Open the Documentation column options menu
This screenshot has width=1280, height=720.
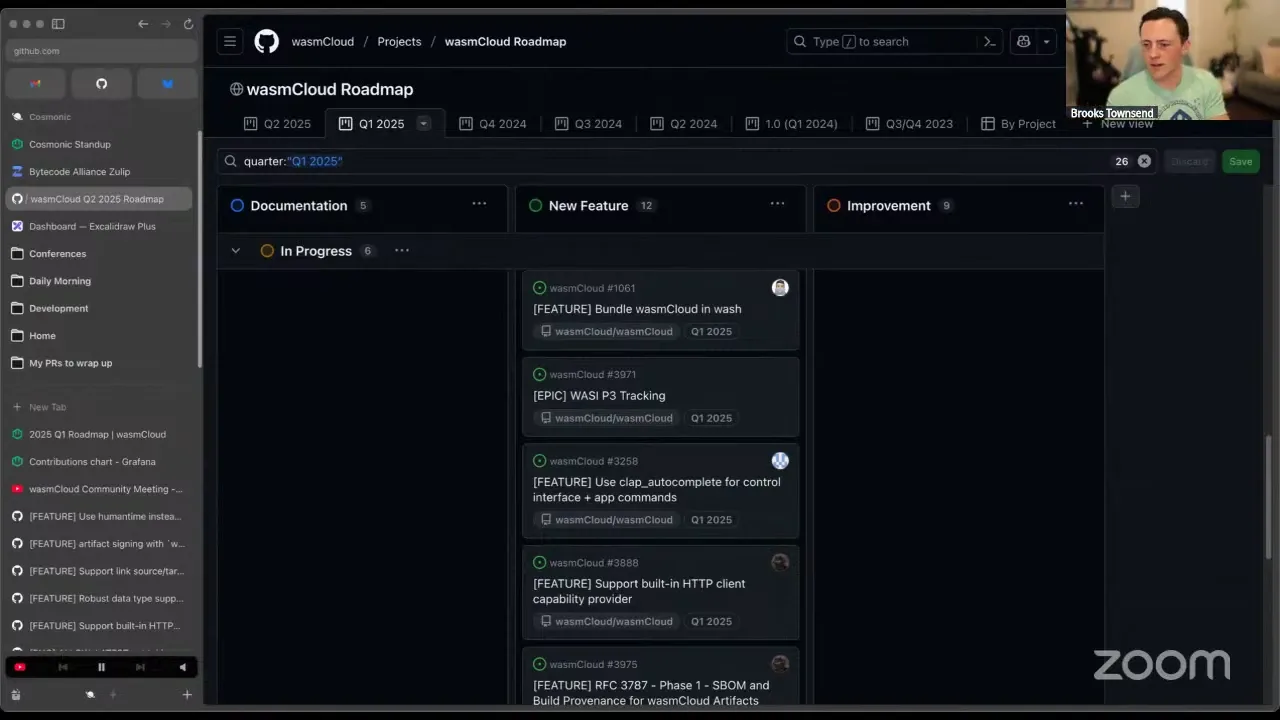(479, 204)
